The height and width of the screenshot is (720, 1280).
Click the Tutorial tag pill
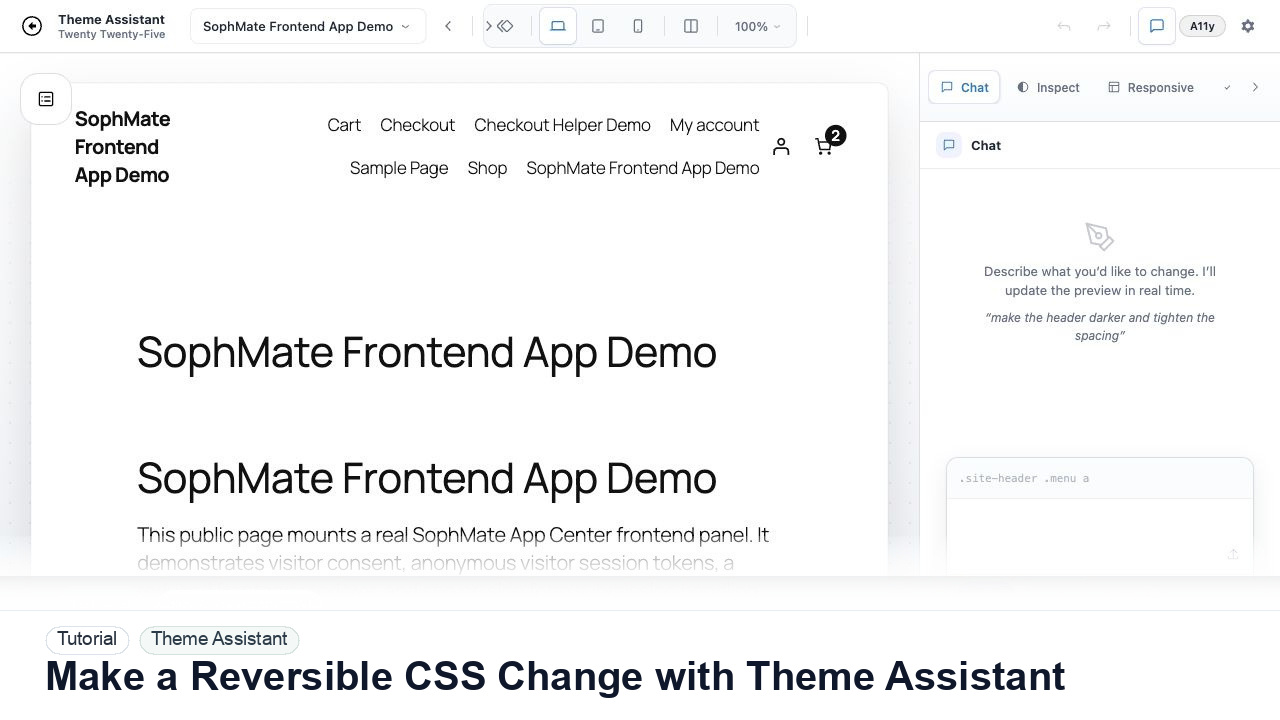coord(87,639)
